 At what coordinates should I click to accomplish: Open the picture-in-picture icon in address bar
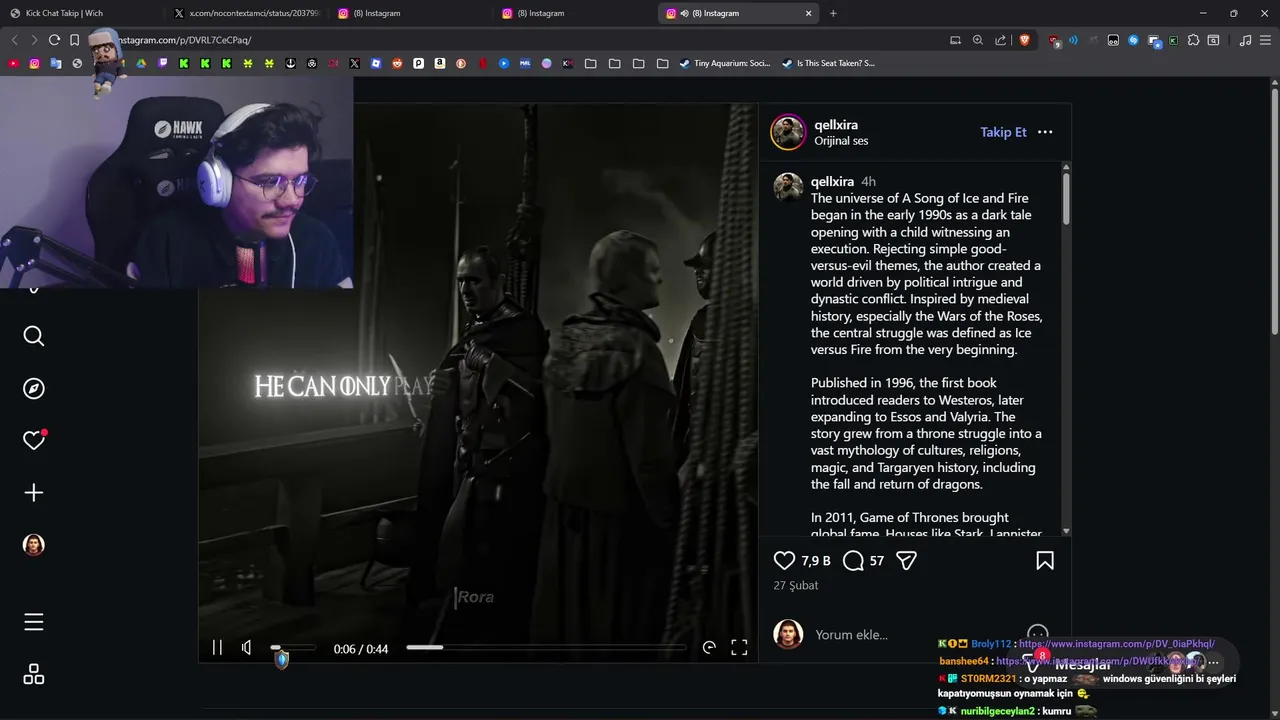(x=955, y=40)
